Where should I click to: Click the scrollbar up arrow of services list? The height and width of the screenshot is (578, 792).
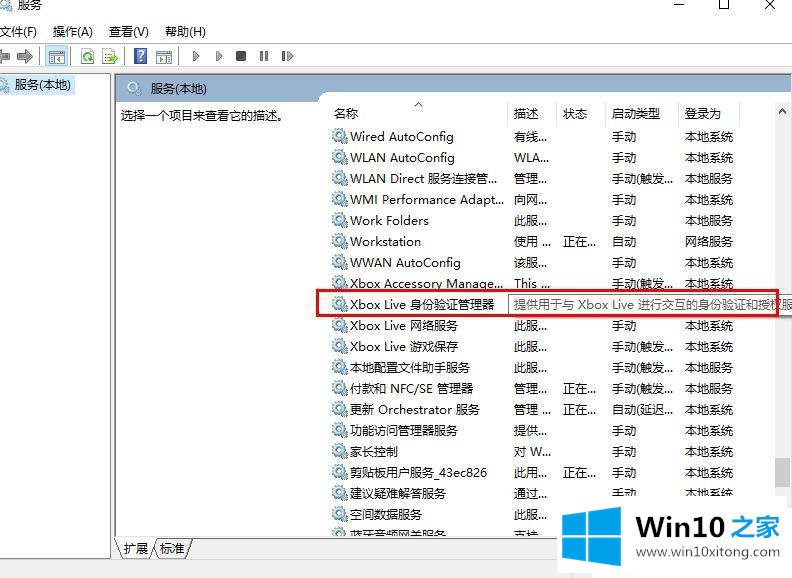[x=782, y=112]
